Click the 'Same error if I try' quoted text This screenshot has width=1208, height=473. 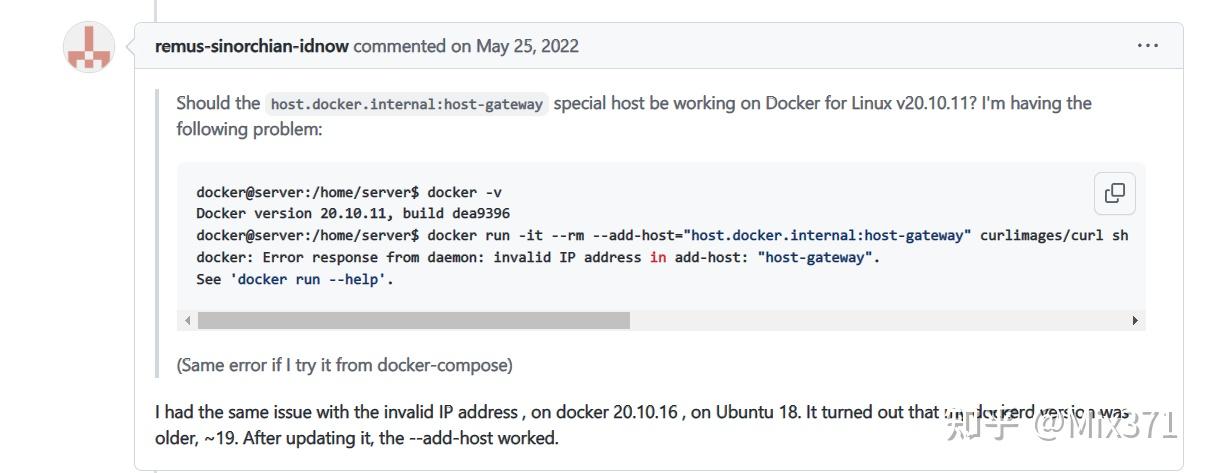(x=345, y=365)
